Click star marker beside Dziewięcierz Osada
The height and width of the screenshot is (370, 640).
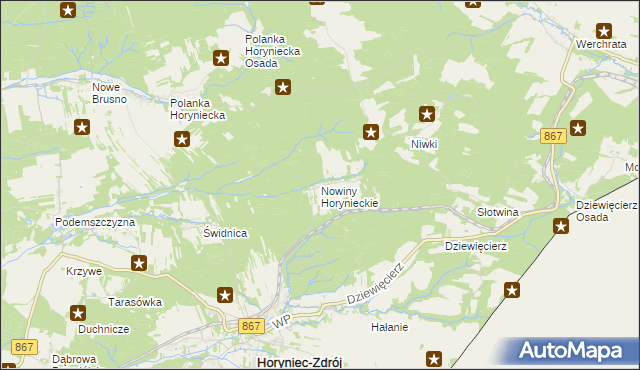click(561, 226)
